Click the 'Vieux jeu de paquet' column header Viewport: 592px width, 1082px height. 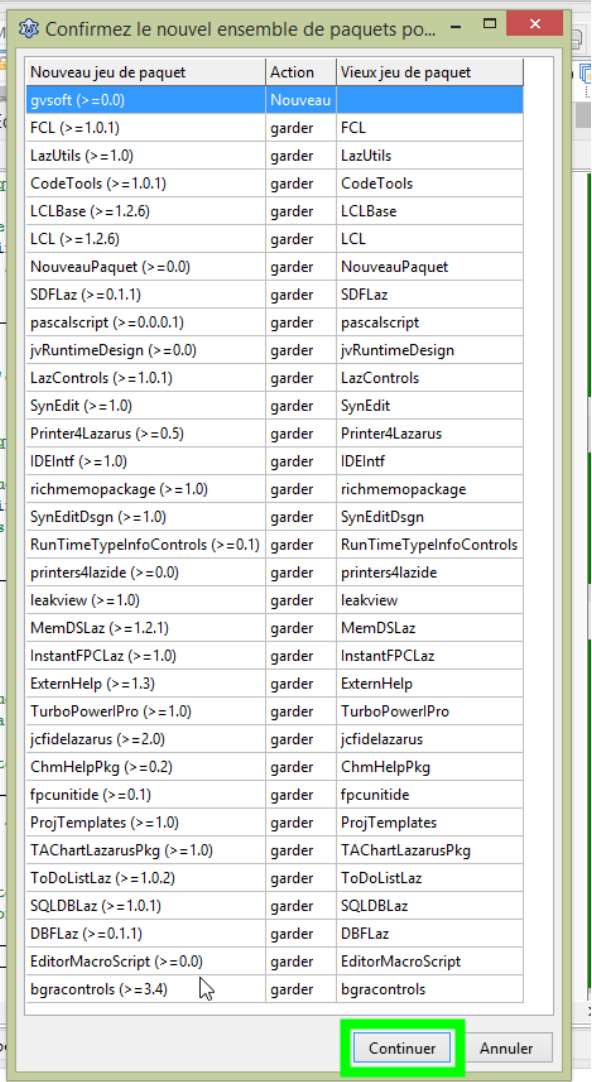(x=430, y=72)
